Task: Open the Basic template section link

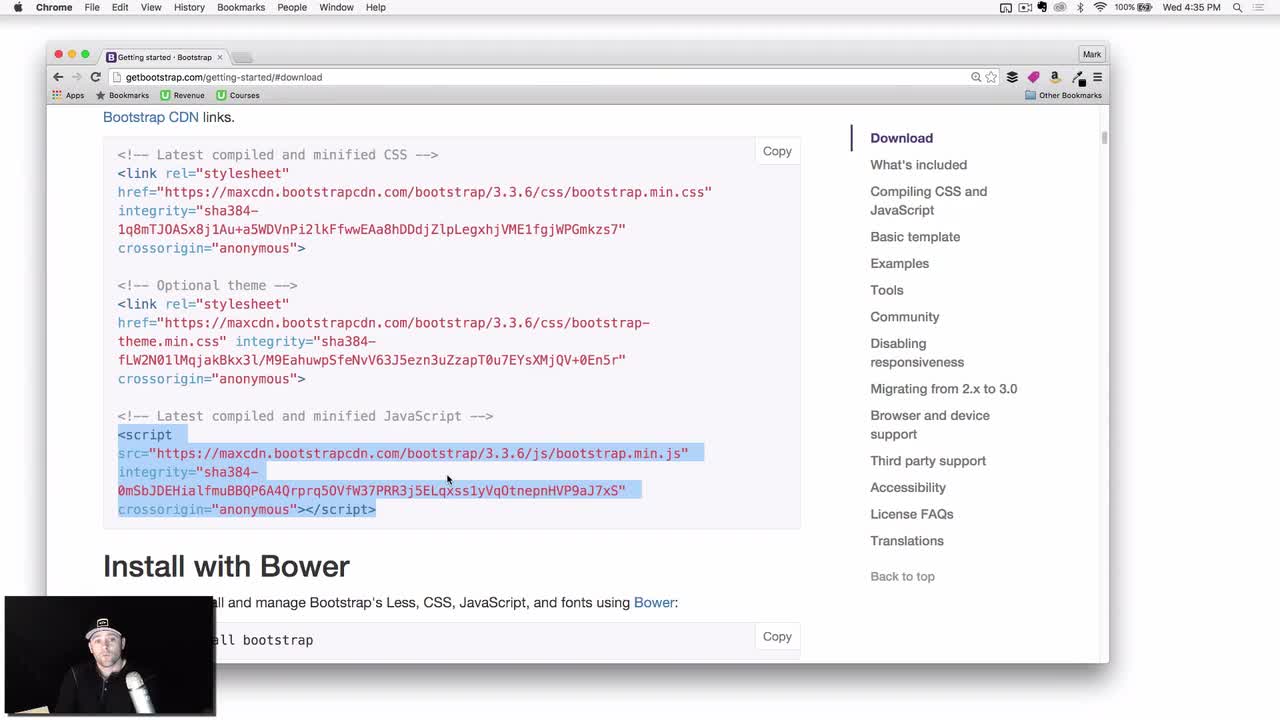Action: 915,237
